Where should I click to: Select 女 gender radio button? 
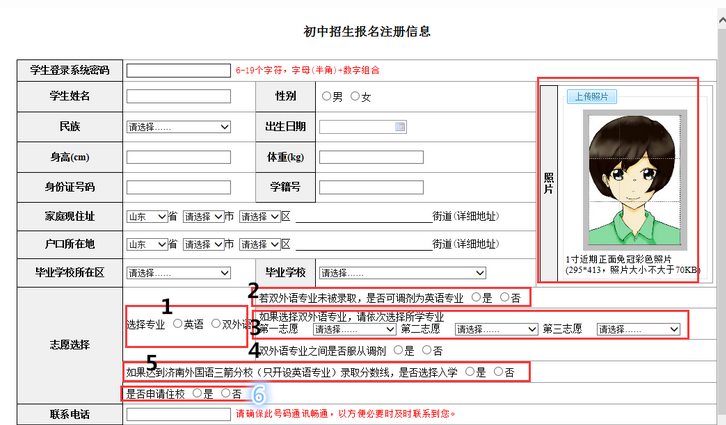pos(354,97)
